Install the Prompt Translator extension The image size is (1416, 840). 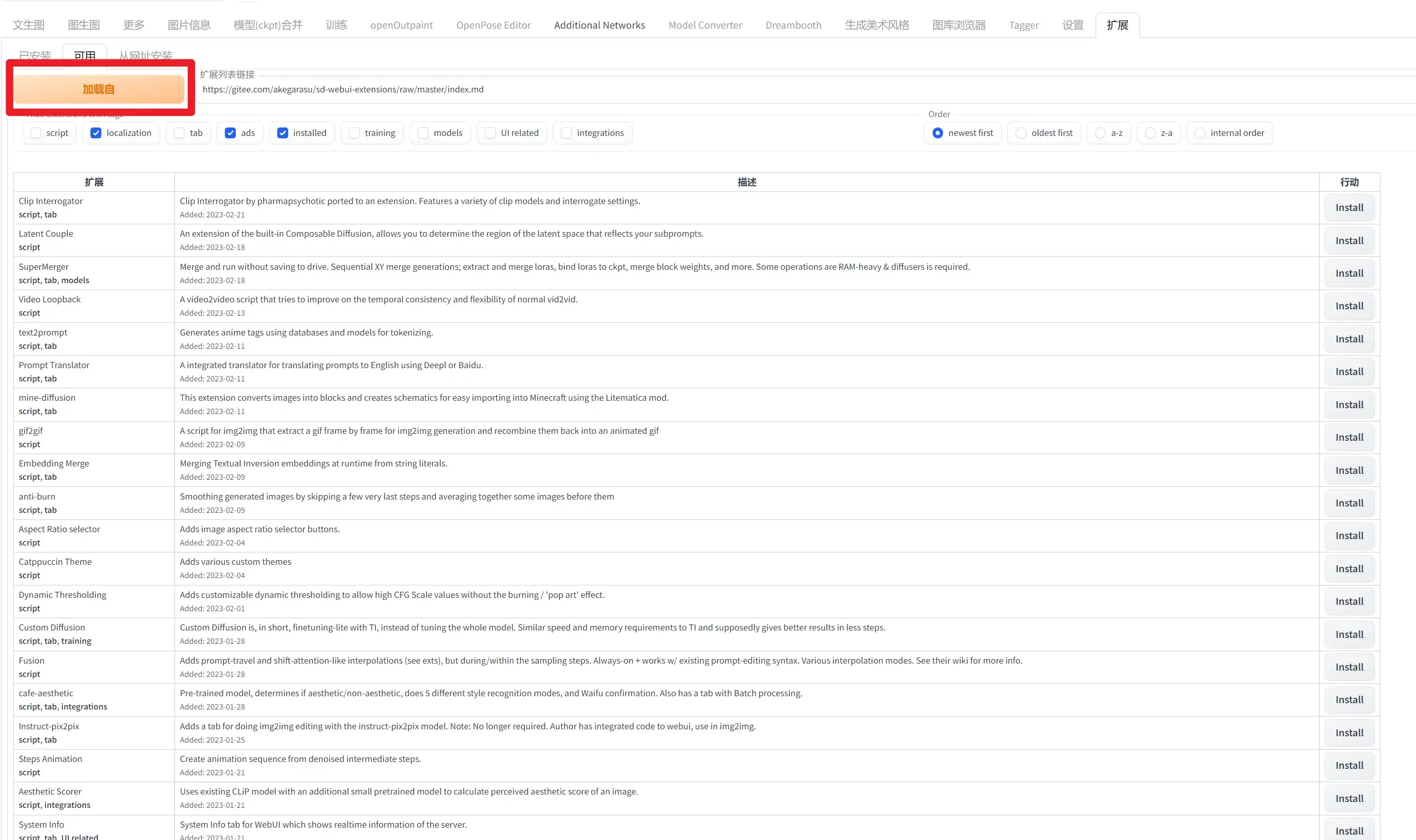click(x=1349, y=372)
